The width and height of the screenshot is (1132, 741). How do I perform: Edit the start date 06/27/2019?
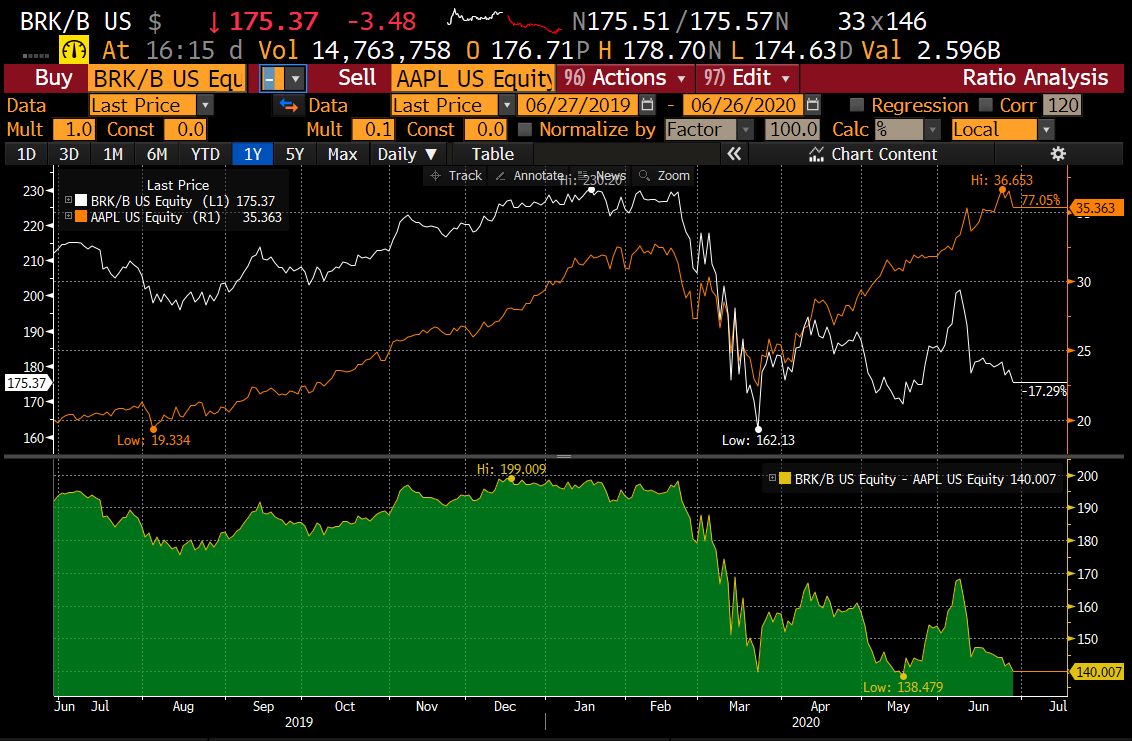(578, 105)
